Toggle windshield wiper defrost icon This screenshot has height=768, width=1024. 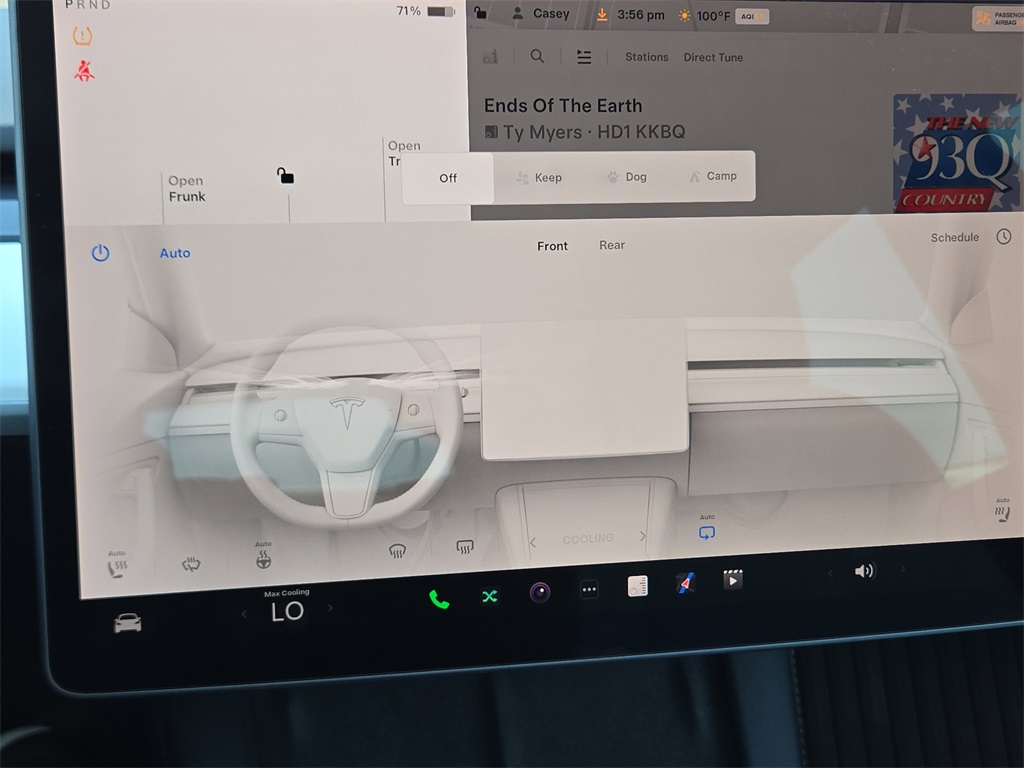pos(191,564)
